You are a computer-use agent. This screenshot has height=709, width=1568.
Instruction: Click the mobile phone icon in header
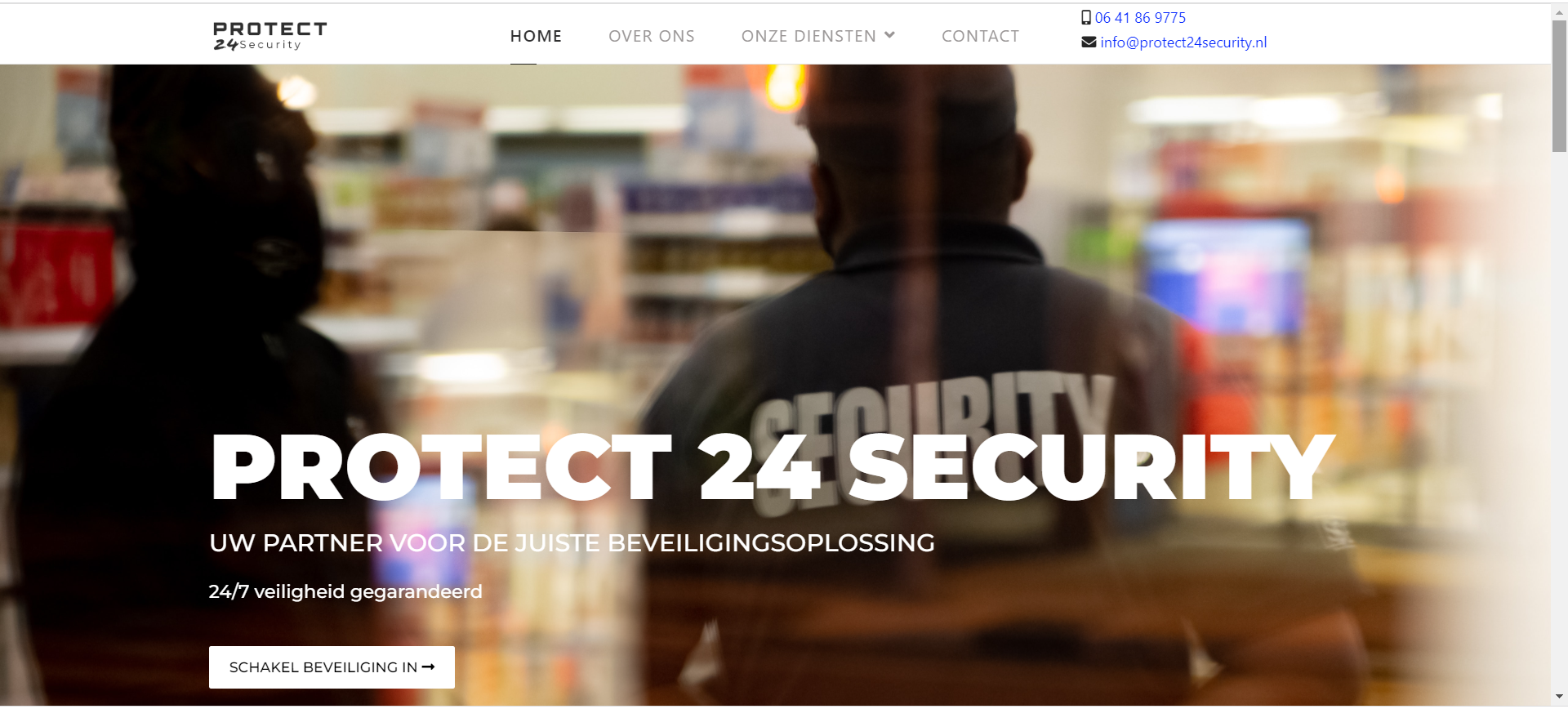1086,17
